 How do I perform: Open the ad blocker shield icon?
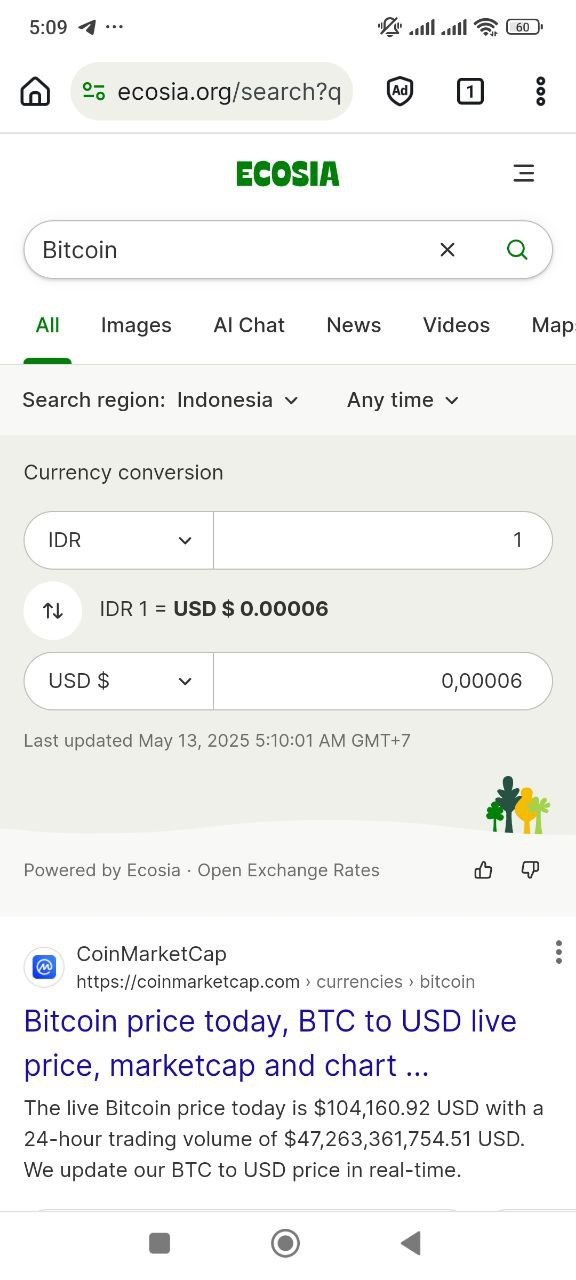[400, 92]
